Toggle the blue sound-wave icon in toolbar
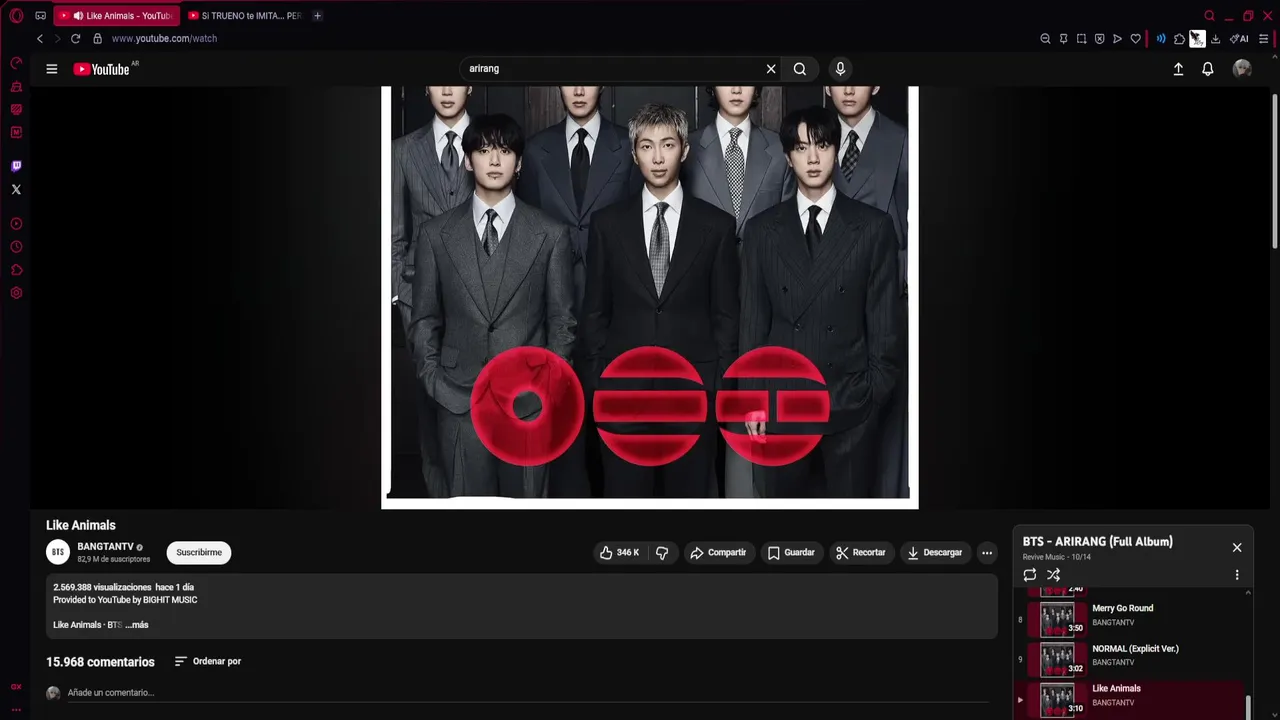The height and width of the screenshot is (720, 1280). point(1161,39)
